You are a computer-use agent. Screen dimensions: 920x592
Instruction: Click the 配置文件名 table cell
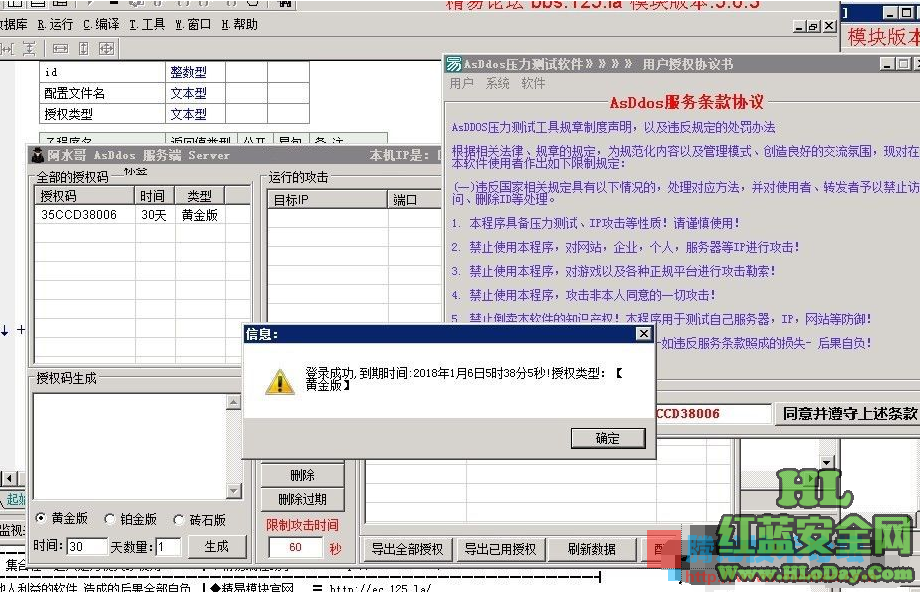pyautogui.click(x=103, y=93)
